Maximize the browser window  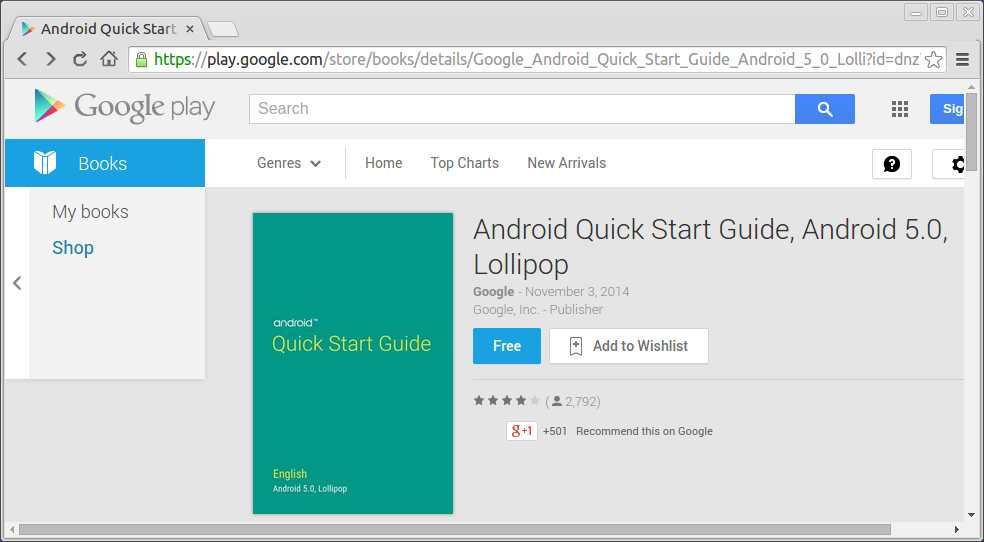942,12
